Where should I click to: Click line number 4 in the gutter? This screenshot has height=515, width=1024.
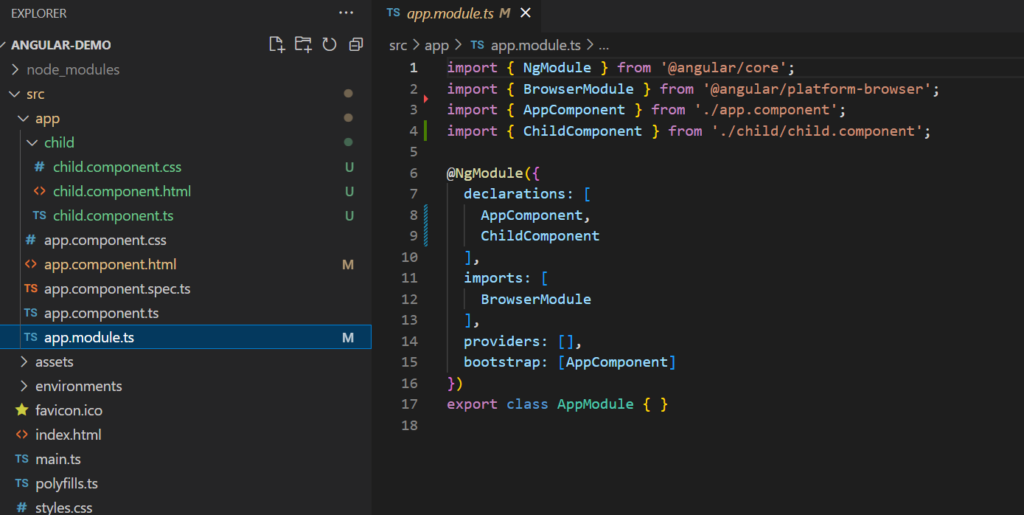(x=413, y=131)
